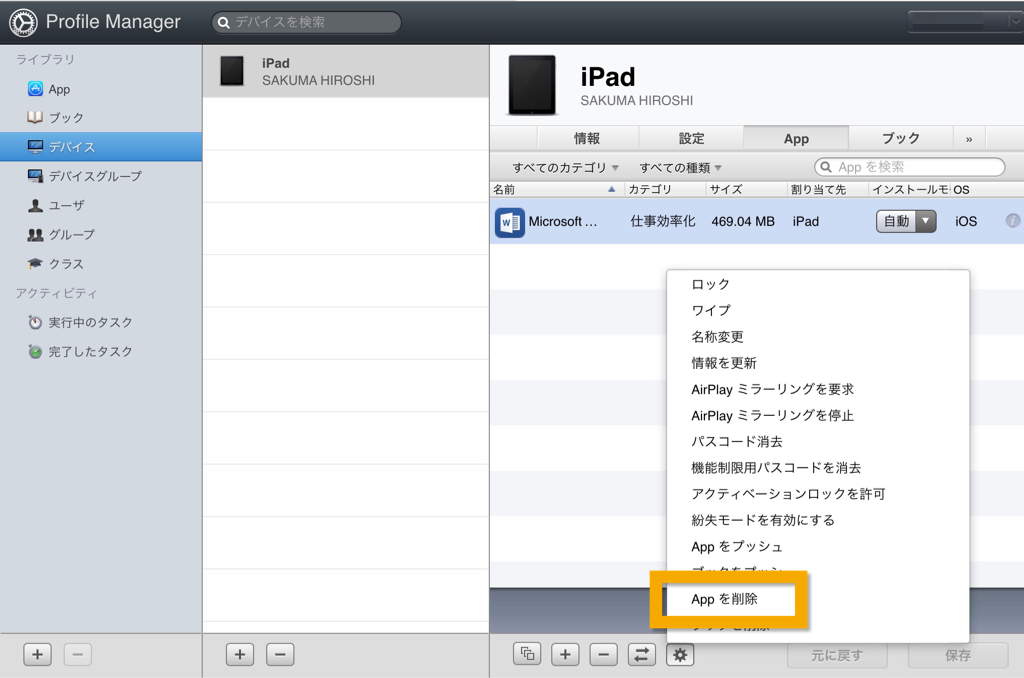Open the user menu dropdown at top right
The height and width of the screenshot is (678, 1024).
click(x=965, y=22)
